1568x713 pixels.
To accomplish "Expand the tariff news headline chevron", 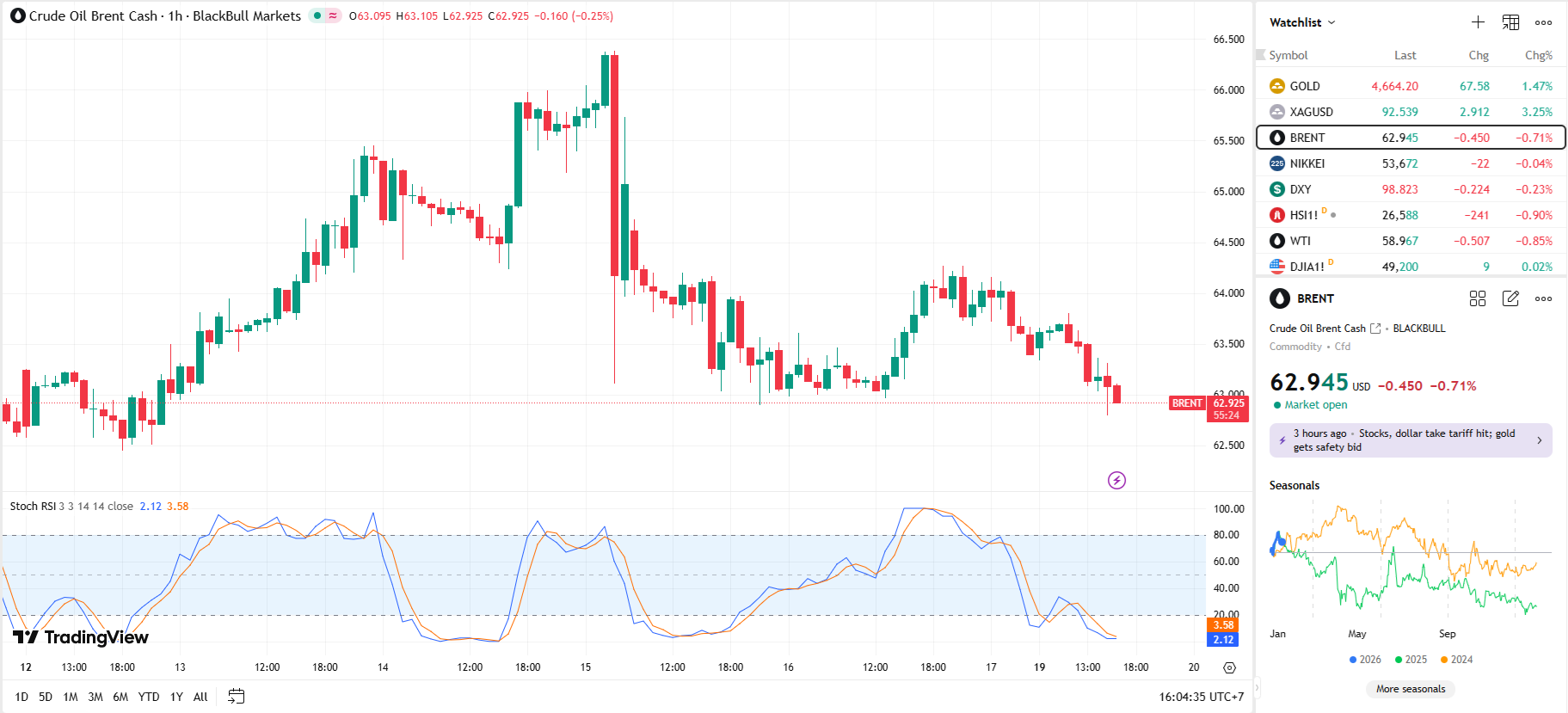I will coord(1539,440).
